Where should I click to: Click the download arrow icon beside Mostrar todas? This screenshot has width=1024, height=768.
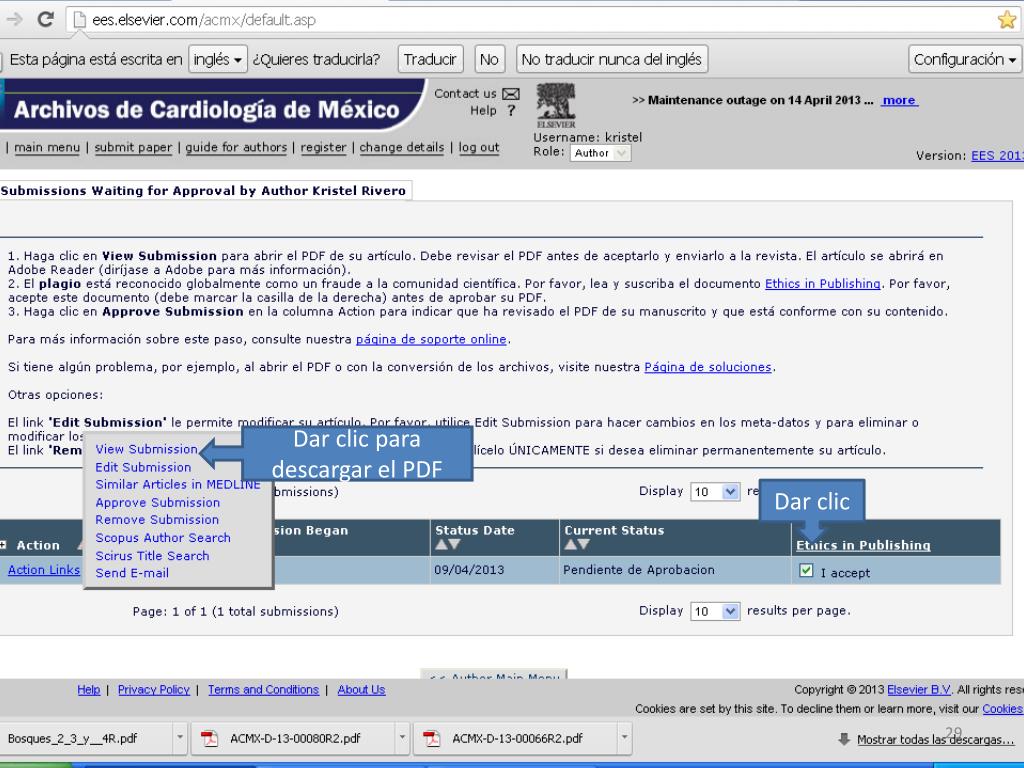coord(844,739)
